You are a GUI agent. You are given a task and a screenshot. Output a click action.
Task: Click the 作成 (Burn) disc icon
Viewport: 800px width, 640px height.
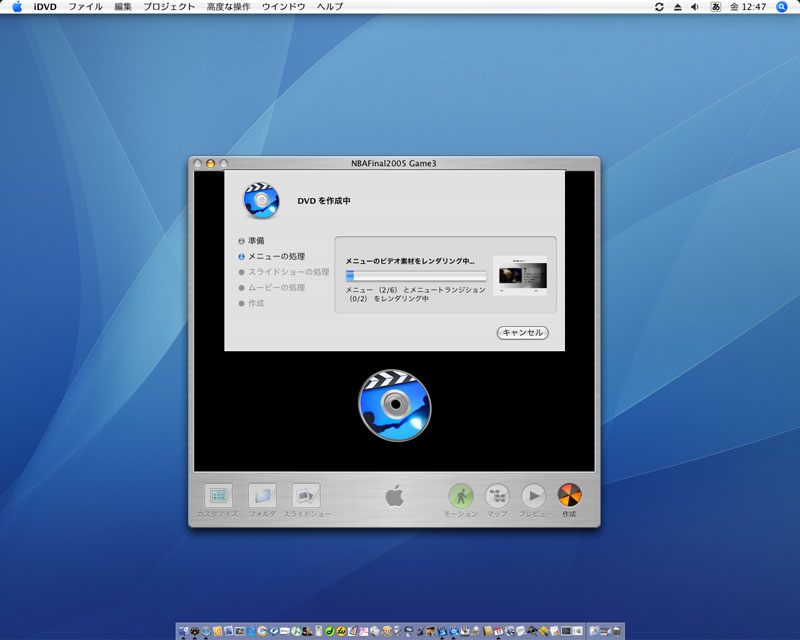coord(569,495)
